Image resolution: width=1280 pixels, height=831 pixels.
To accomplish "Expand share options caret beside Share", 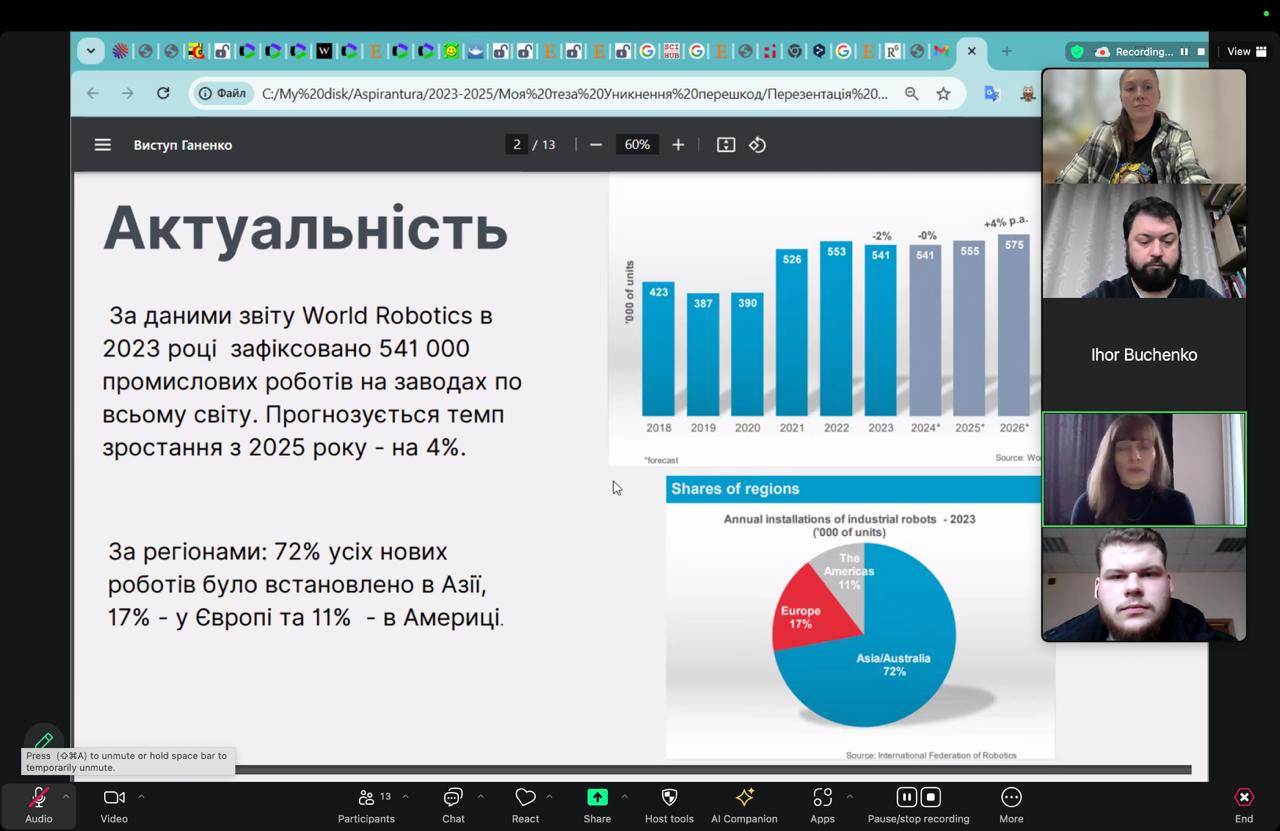I will click(x=624, y=797).
